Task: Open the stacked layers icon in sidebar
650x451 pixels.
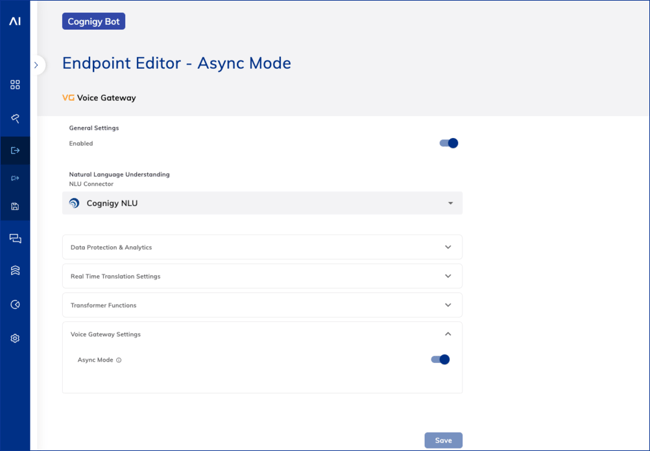Action: 15,270
